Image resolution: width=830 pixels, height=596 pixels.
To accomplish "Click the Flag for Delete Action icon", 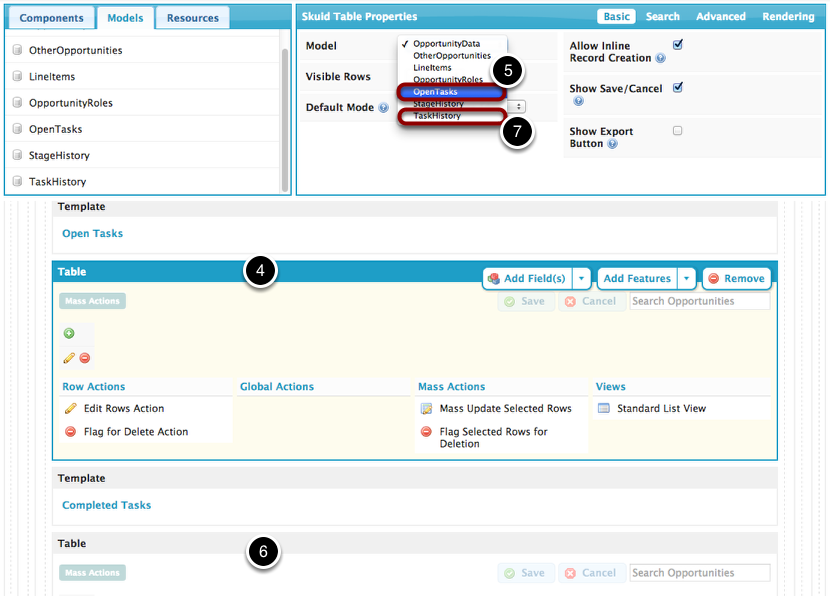I will (70, 432).
